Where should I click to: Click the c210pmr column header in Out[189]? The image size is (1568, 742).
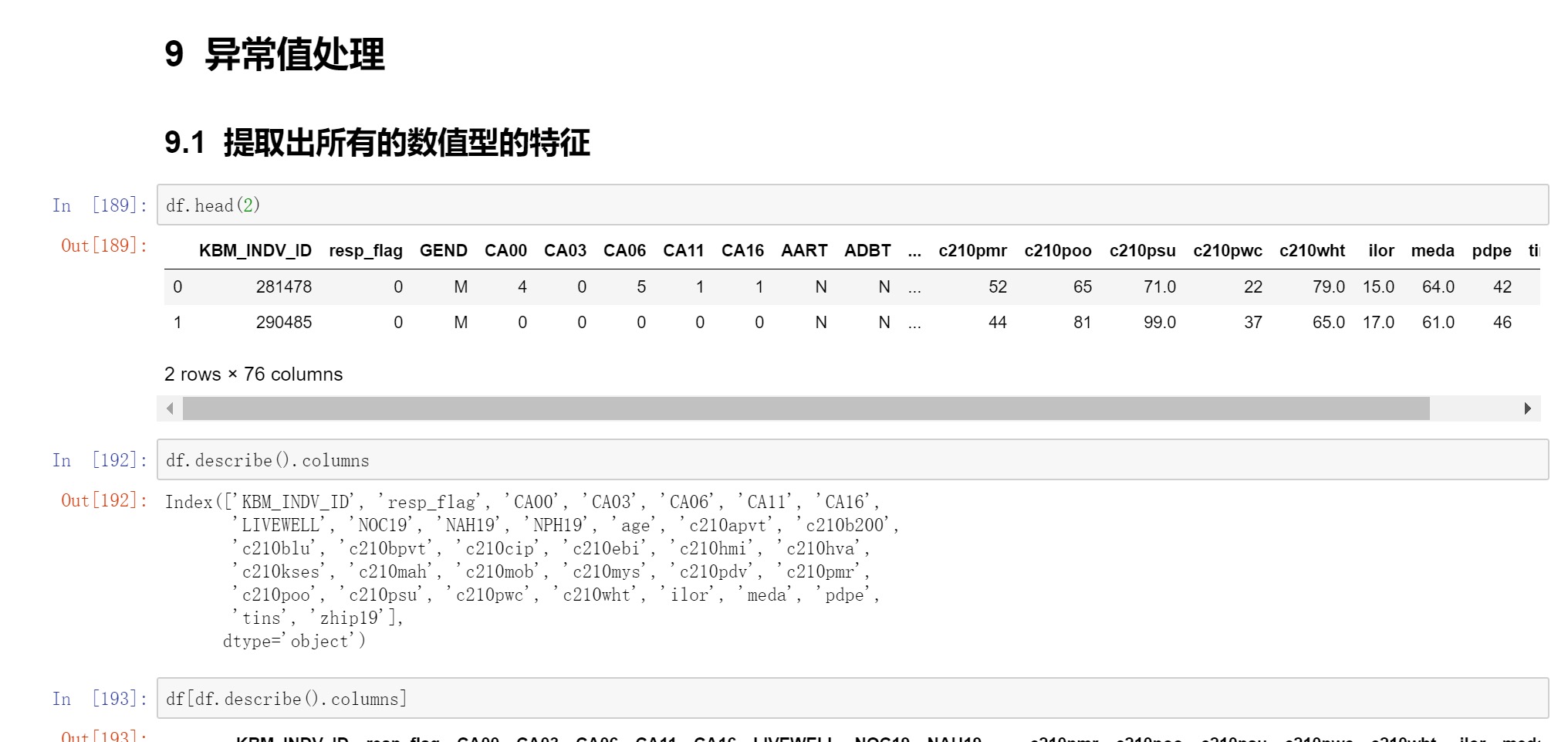pyautogui.click(x=973, y=251)
